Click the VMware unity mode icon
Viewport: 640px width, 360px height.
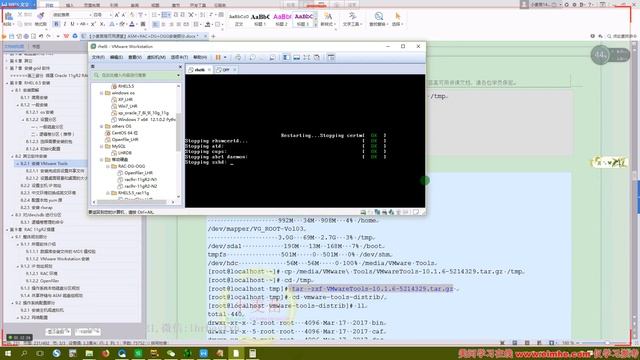point(317,57)
